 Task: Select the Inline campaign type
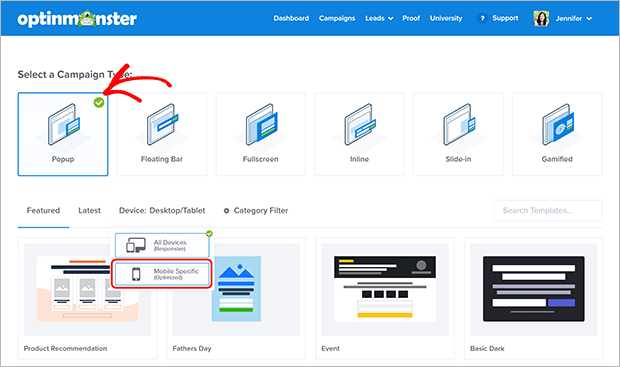click(x=359, y=134)
